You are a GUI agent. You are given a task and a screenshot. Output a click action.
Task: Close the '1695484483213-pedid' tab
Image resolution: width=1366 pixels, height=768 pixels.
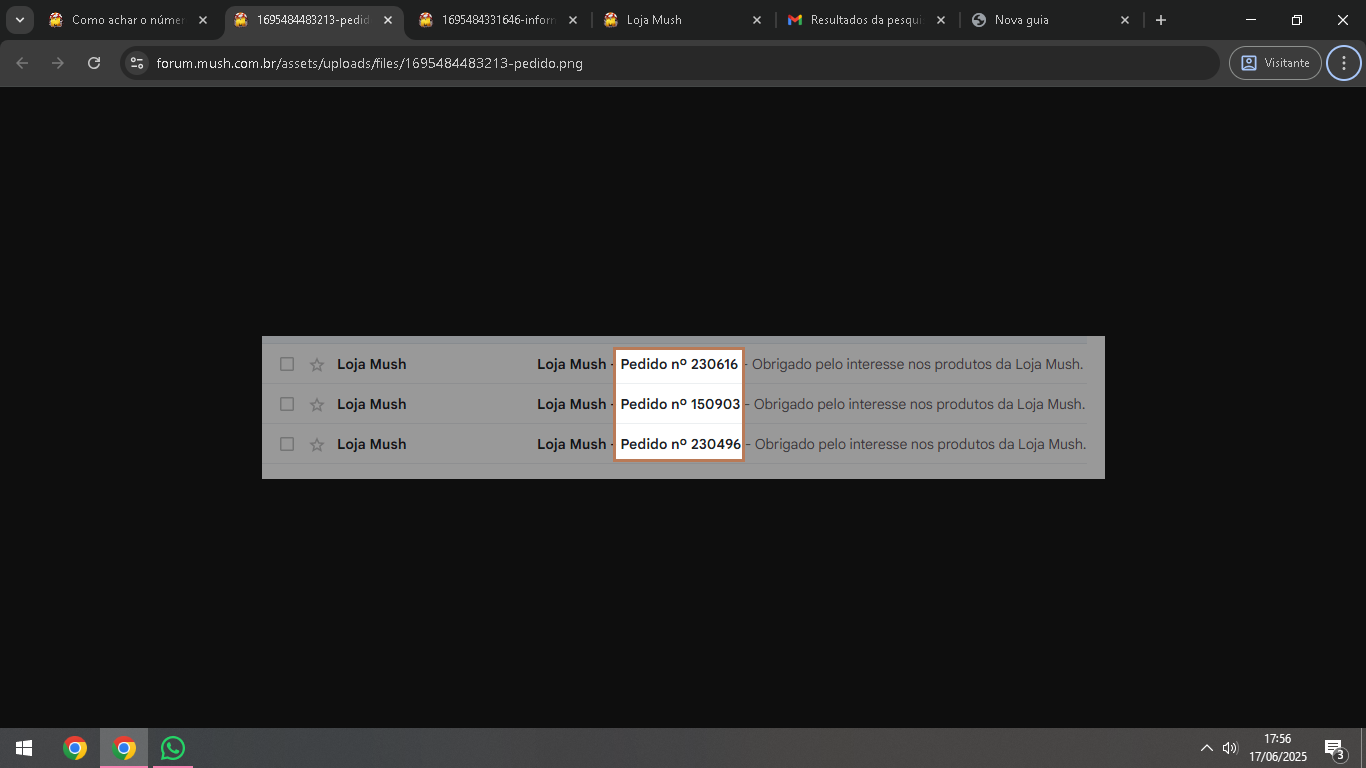click(388, 20)
